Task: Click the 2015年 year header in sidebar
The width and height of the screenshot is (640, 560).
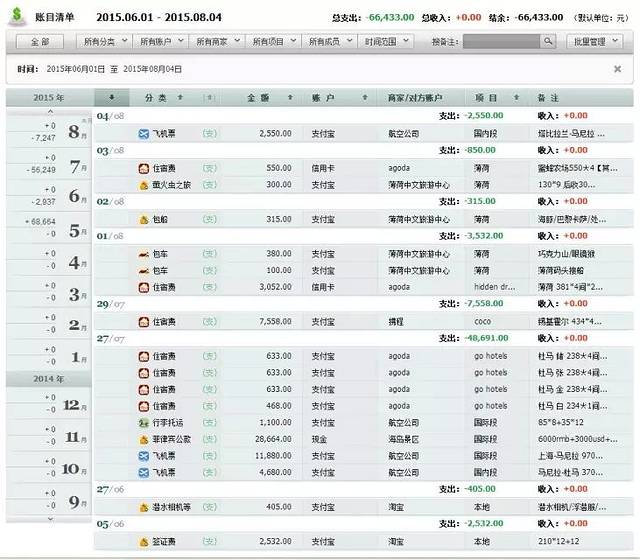Action: point(48,98)
